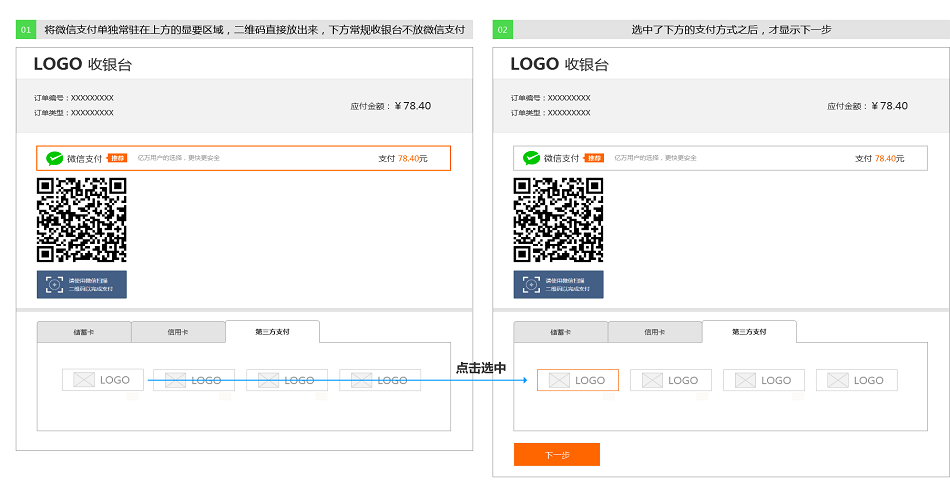Screen dimensions: 950x497
Task: Click the 微信支付 label in mockup 02
Action: coord(561,159)
